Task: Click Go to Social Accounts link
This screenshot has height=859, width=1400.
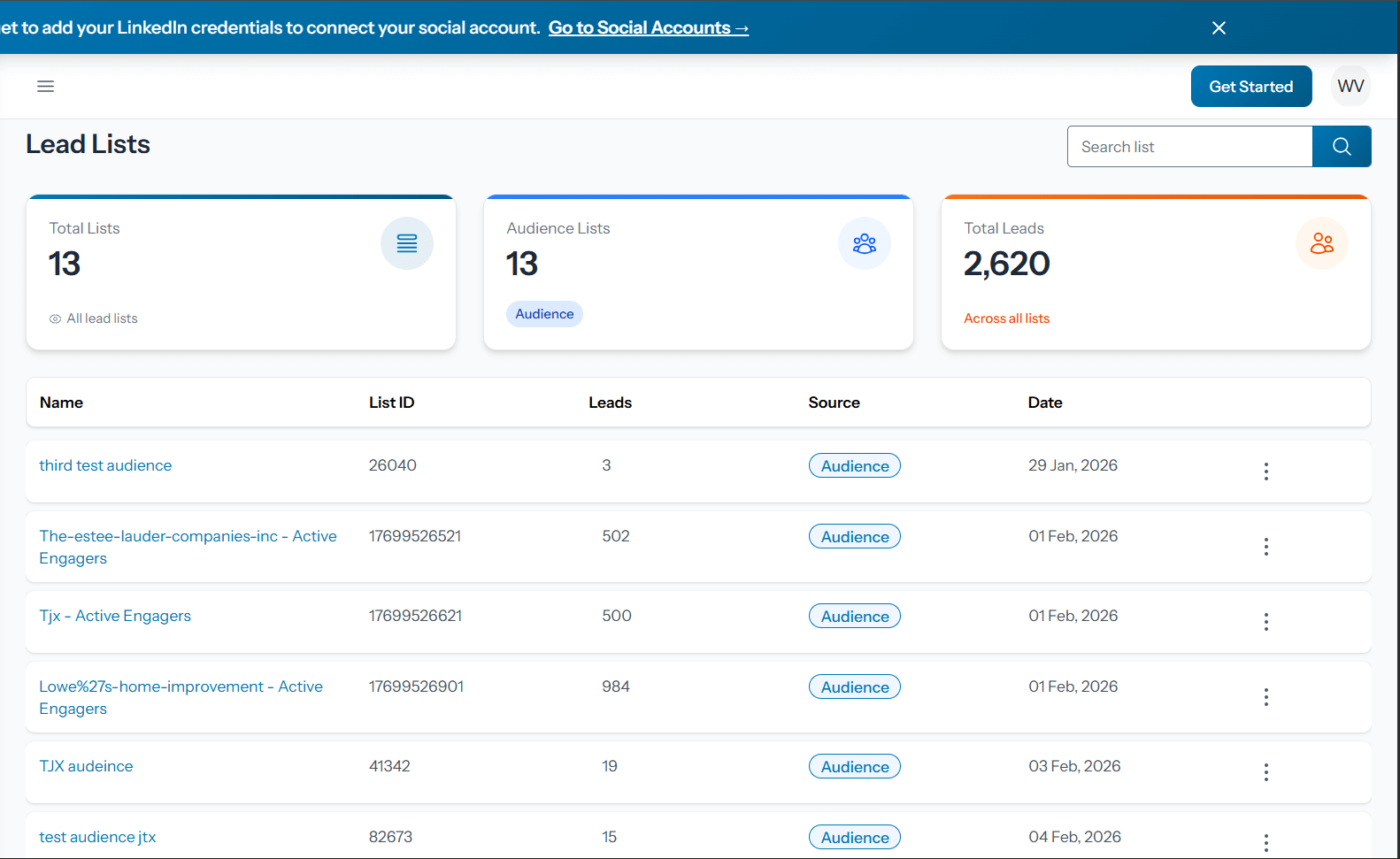Action: (x=648, y=28)
